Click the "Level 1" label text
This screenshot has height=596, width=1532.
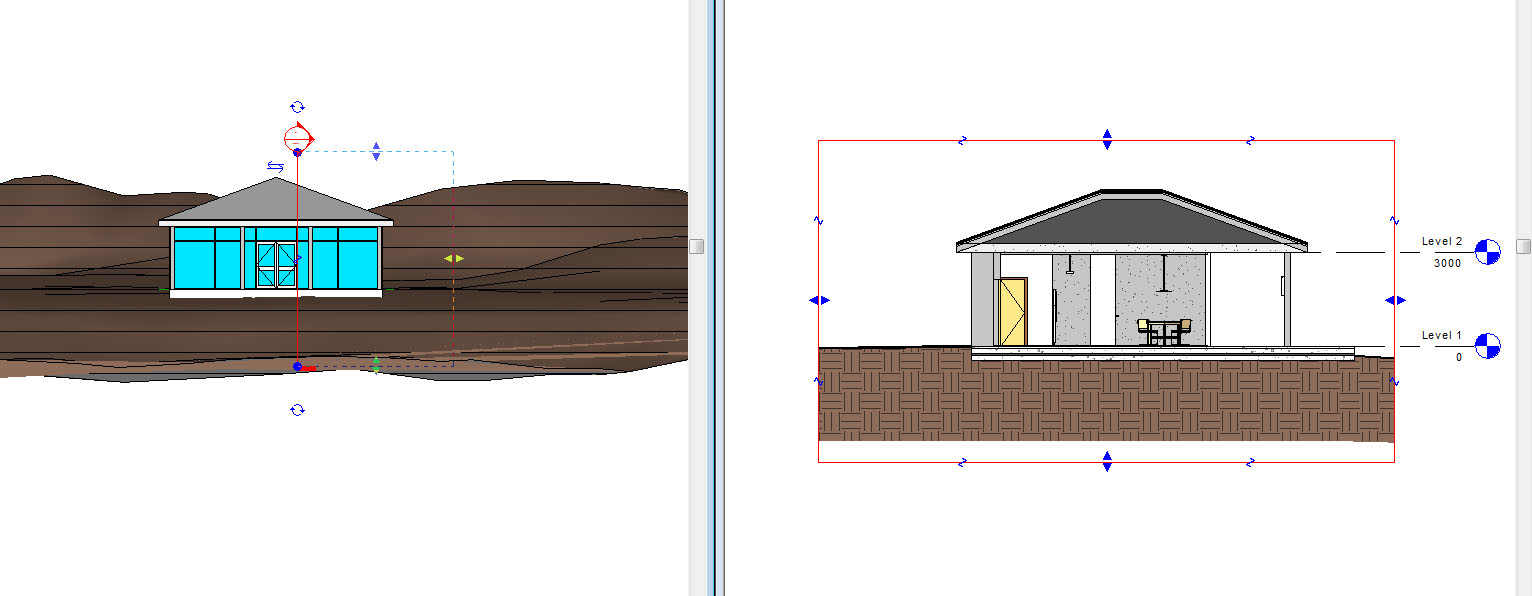[x=1442, y=336]
